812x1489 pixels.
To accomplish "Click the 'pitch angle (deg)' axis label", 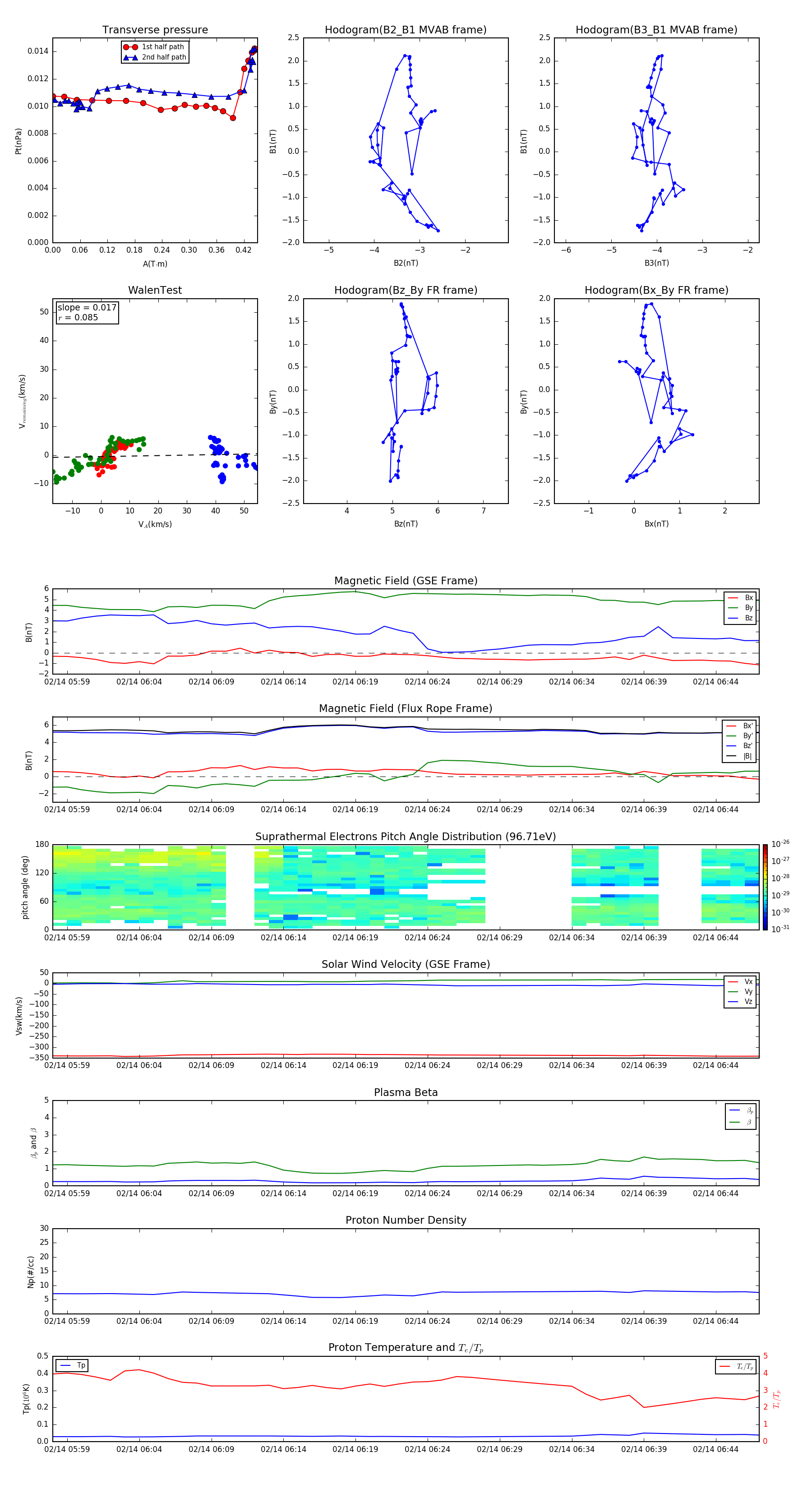I will tap(25, 887).
